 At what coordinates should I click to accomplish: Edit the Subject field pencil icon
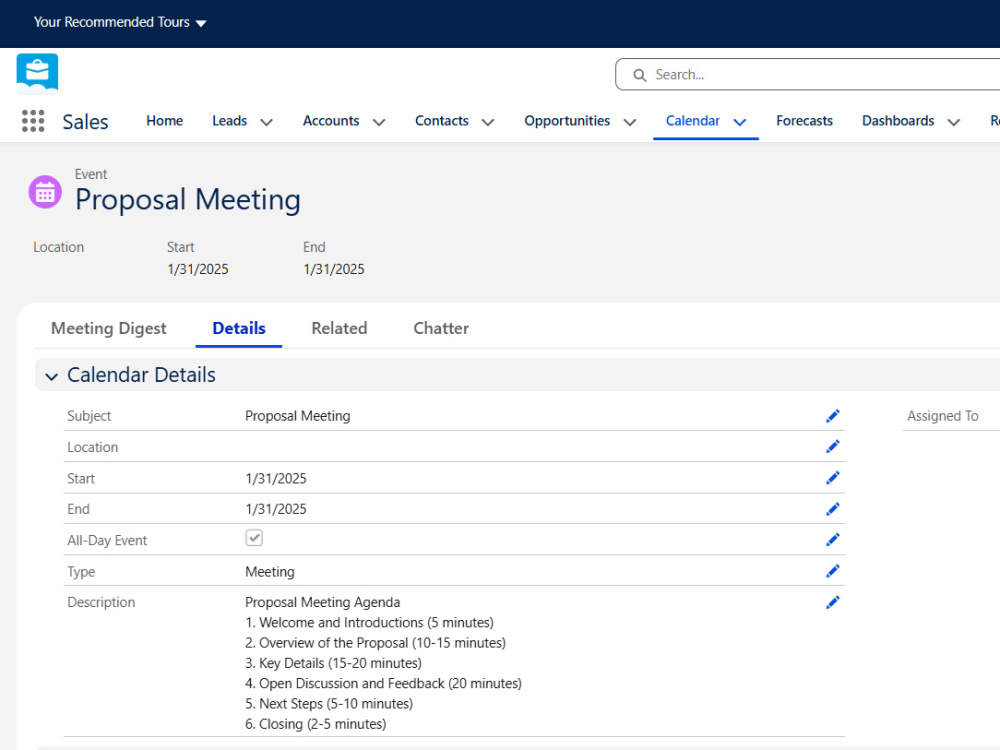coord(832,416)
